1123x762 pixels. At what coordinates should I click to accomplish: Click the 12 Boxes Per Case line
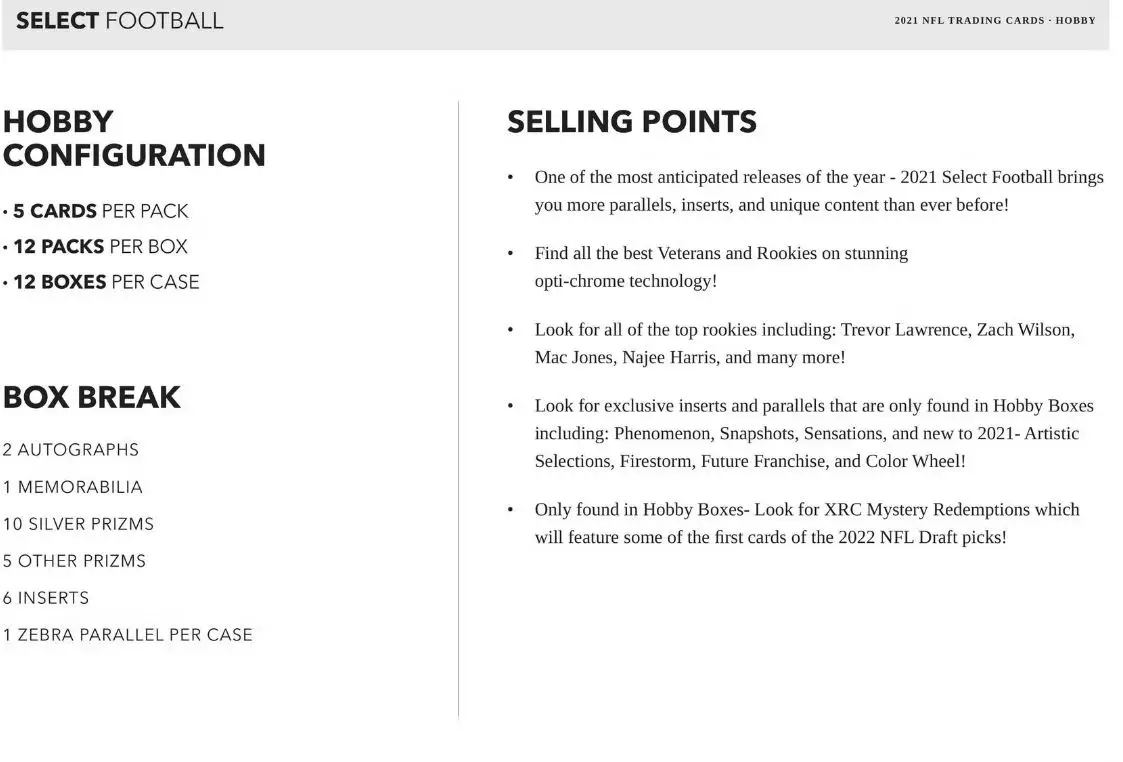pos(101,282)
